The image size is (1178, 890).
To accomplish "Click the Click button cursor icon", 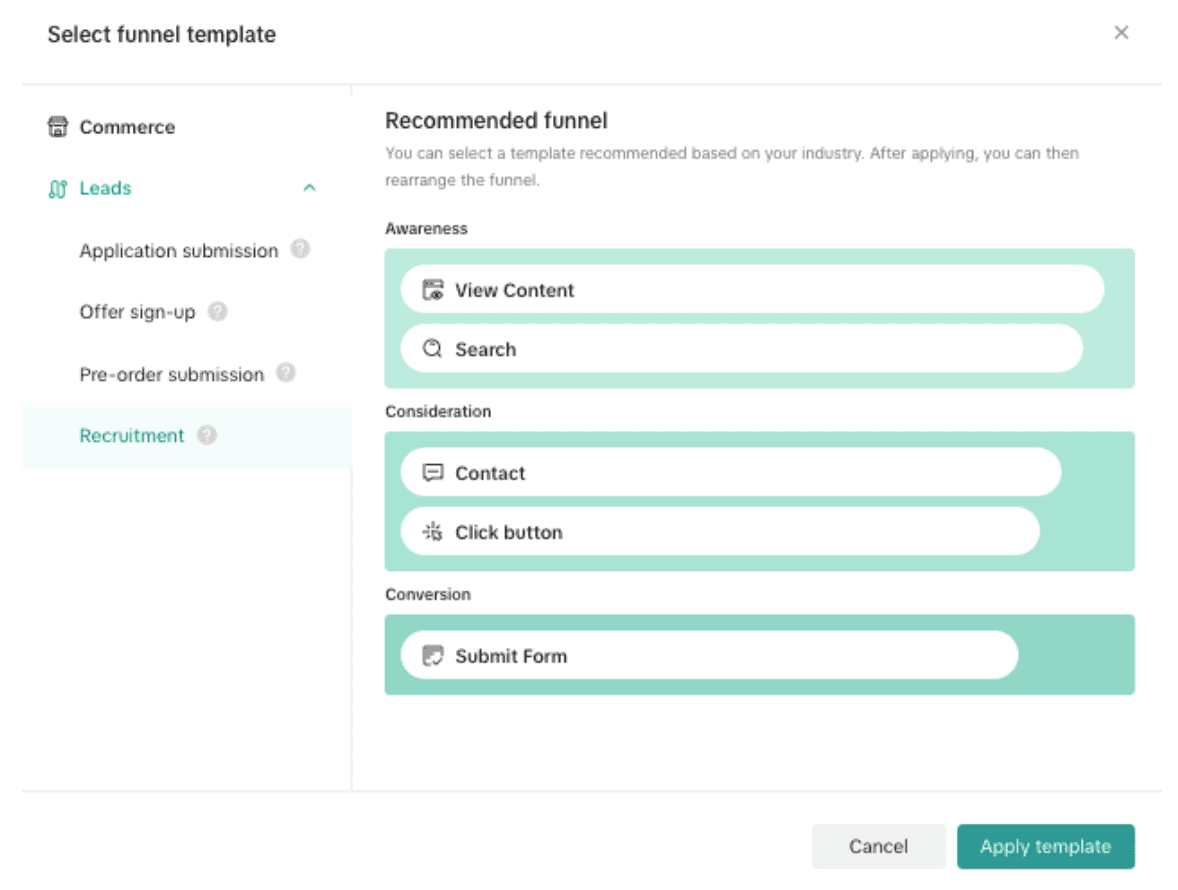I will 433,532.
